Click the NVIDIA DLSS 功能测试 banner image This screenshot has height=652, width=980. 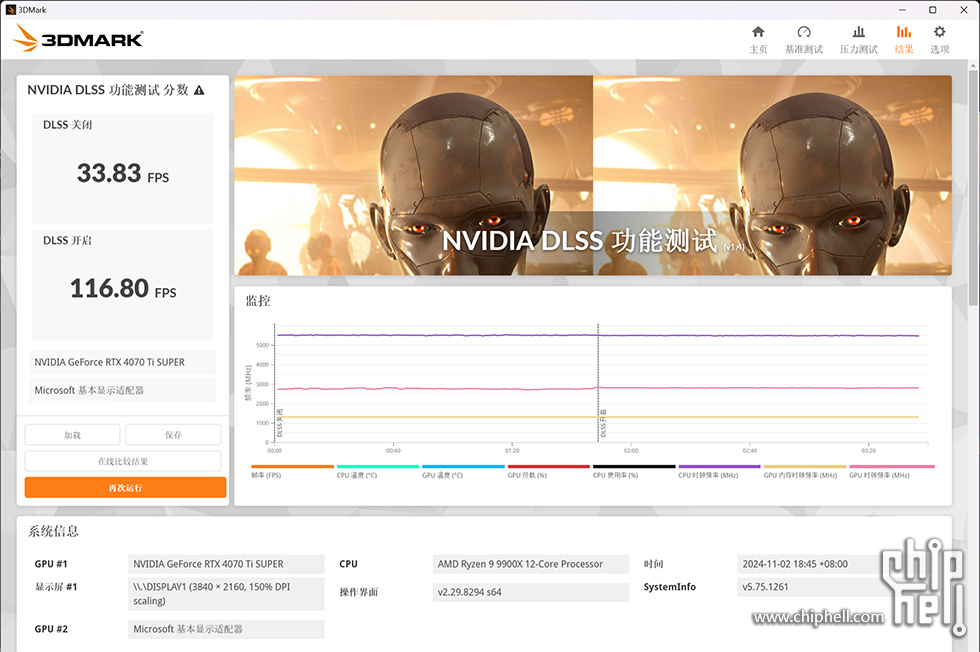592,176
